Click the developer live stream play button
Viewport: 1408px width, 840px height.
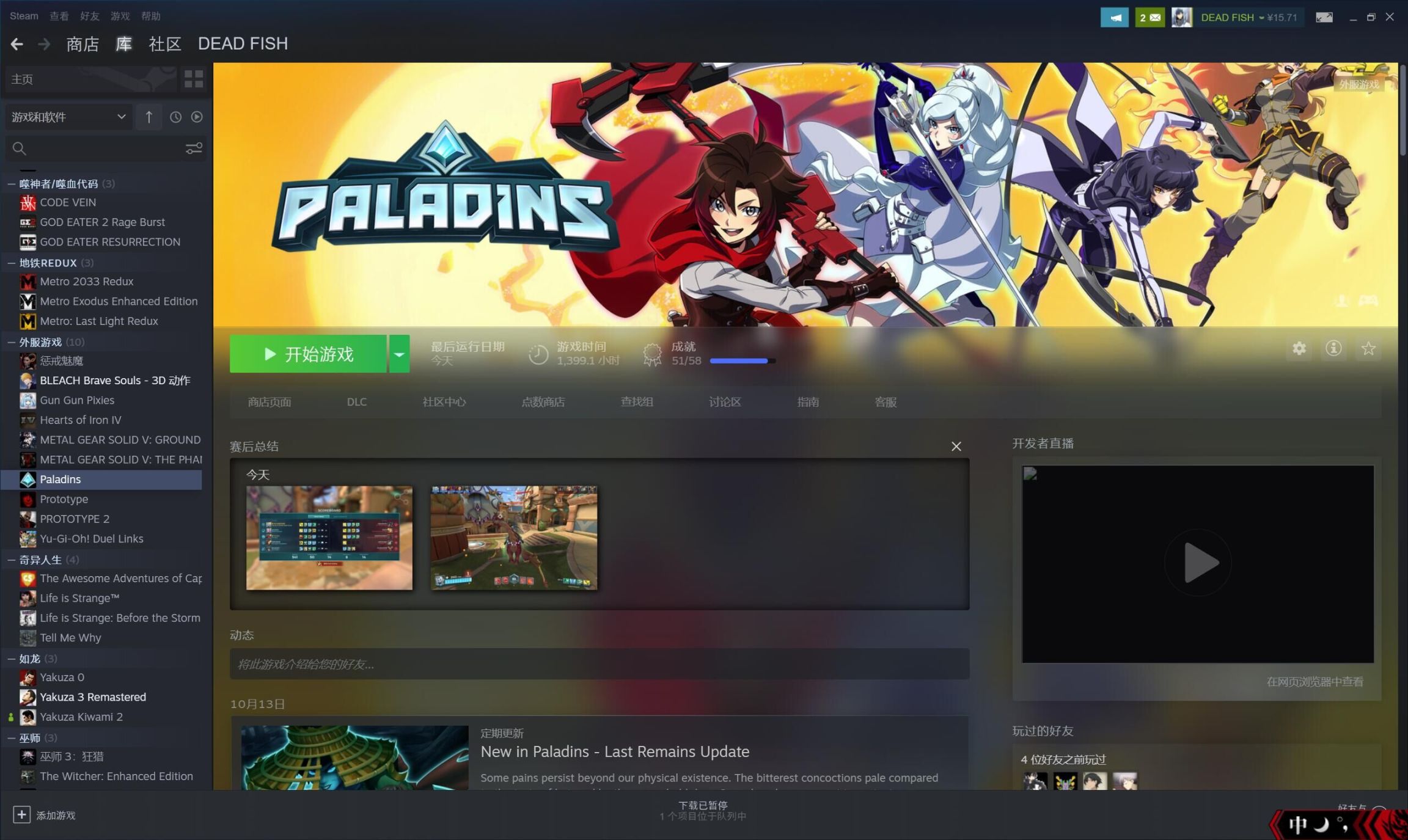1198,563
